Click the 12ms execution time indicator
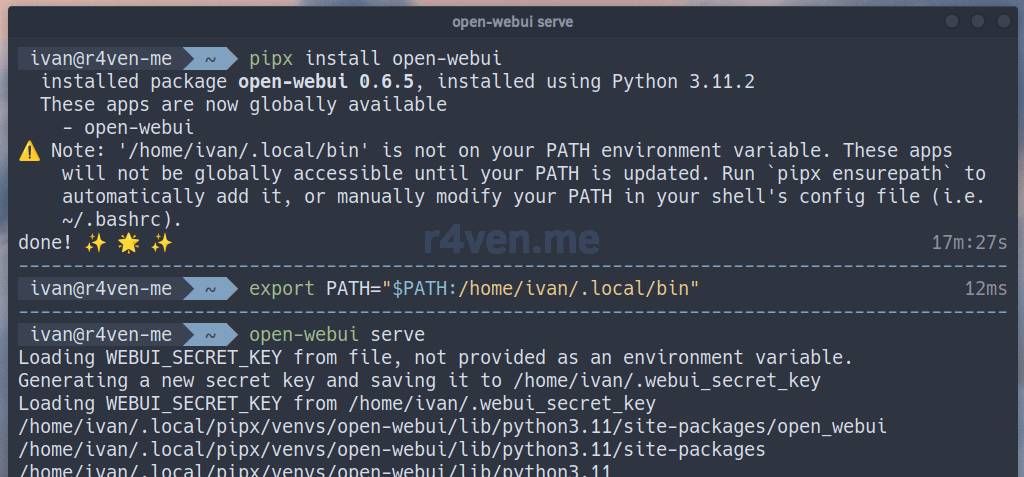The width and height of the screenshot is (1024, 477). tap(986, 289)
